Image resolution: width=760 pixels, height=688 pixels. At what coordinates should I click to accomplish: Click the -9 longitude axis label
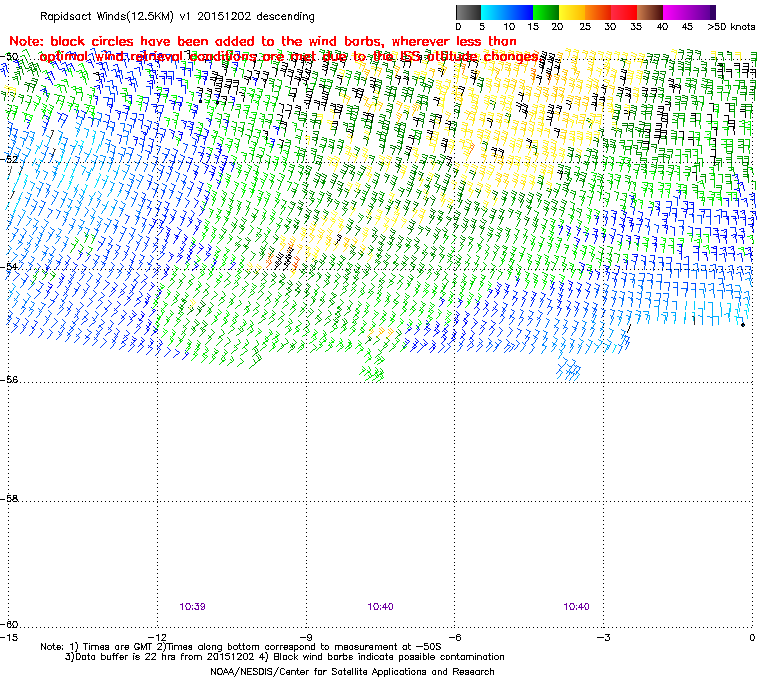click(x=306, y=637)
